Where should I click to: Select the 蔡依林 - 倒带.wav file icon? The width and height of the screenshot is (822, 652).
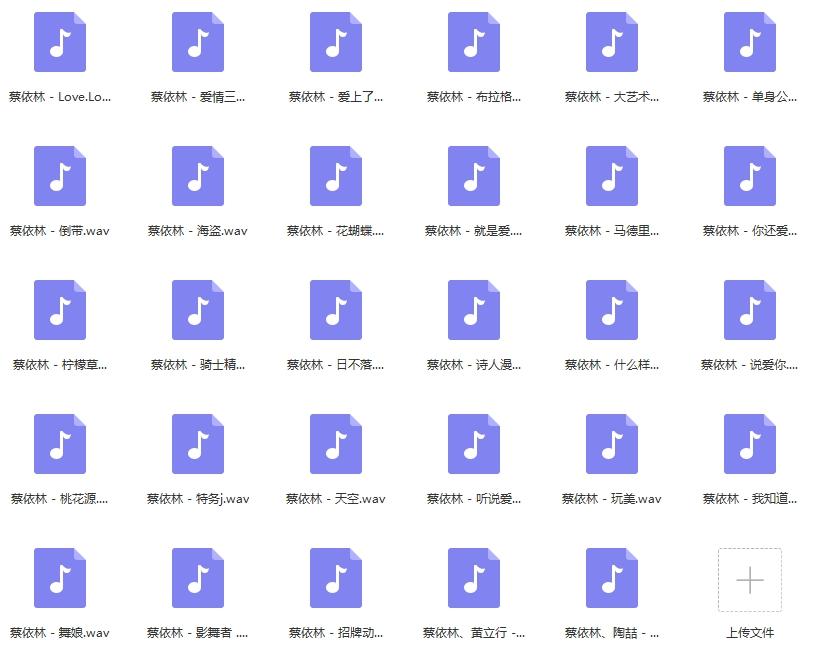coord(60,176)
